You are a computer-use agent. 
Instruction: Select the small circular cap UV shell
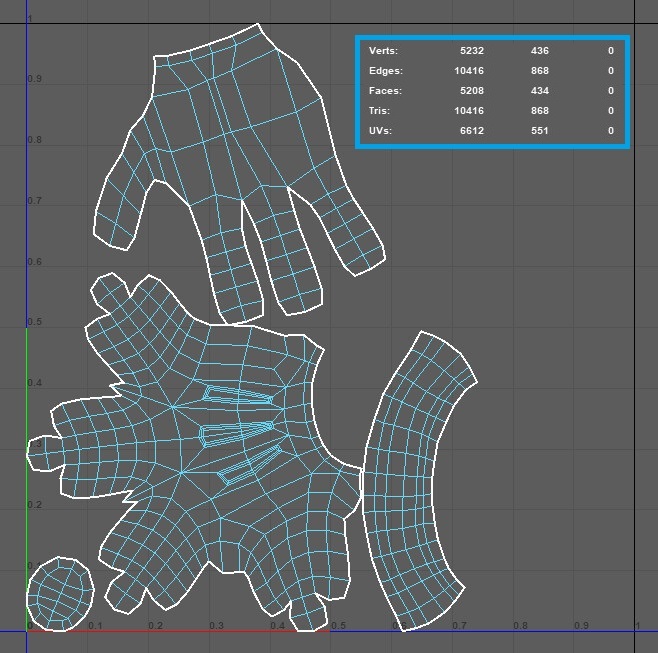click(x=60, y=594)
